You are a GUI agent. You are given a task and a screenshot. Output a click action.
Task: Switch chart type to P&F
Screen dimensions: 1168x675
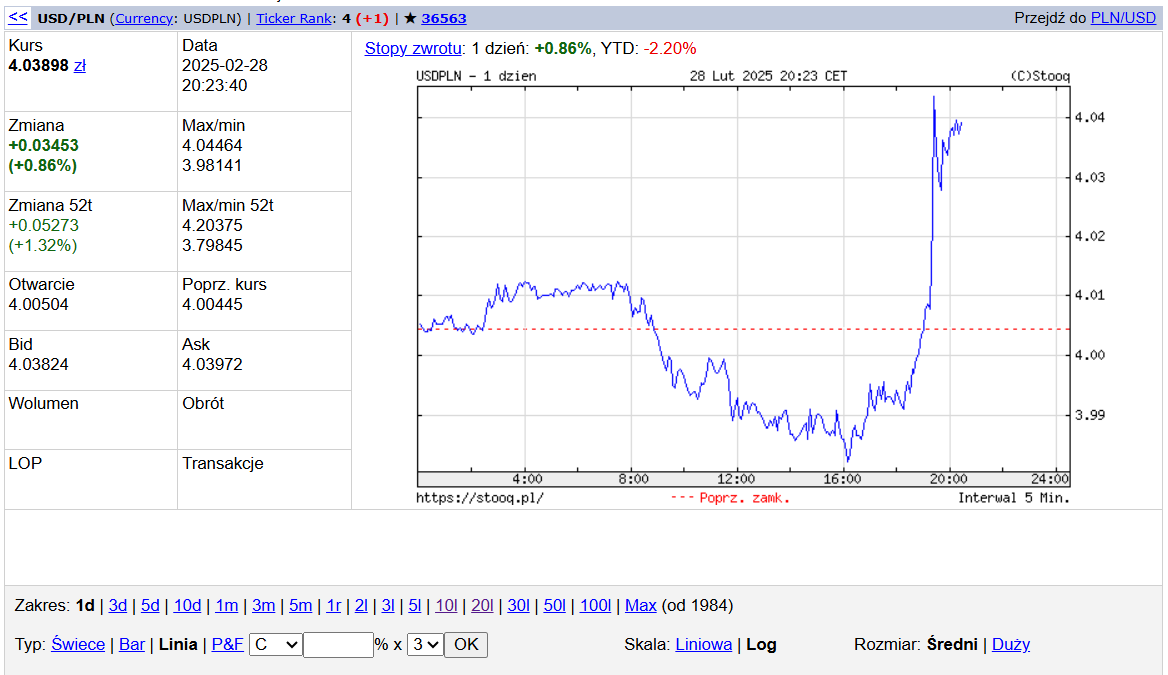[x=227, y=644]
